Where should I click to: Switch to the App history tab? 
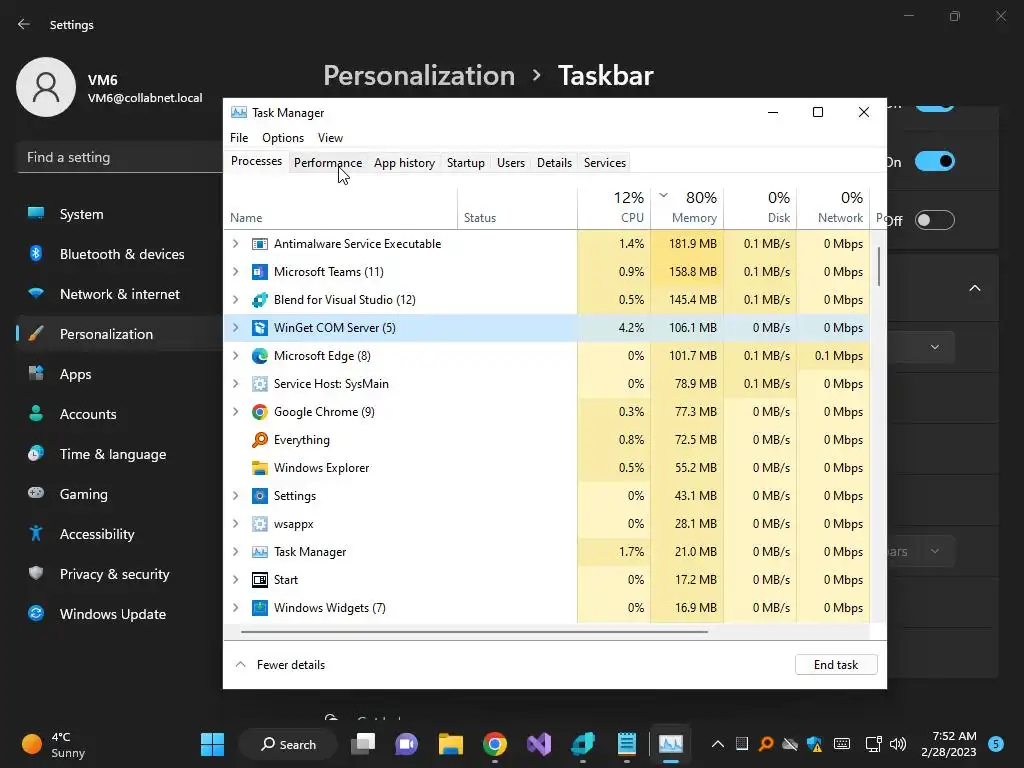click(404, 163)
